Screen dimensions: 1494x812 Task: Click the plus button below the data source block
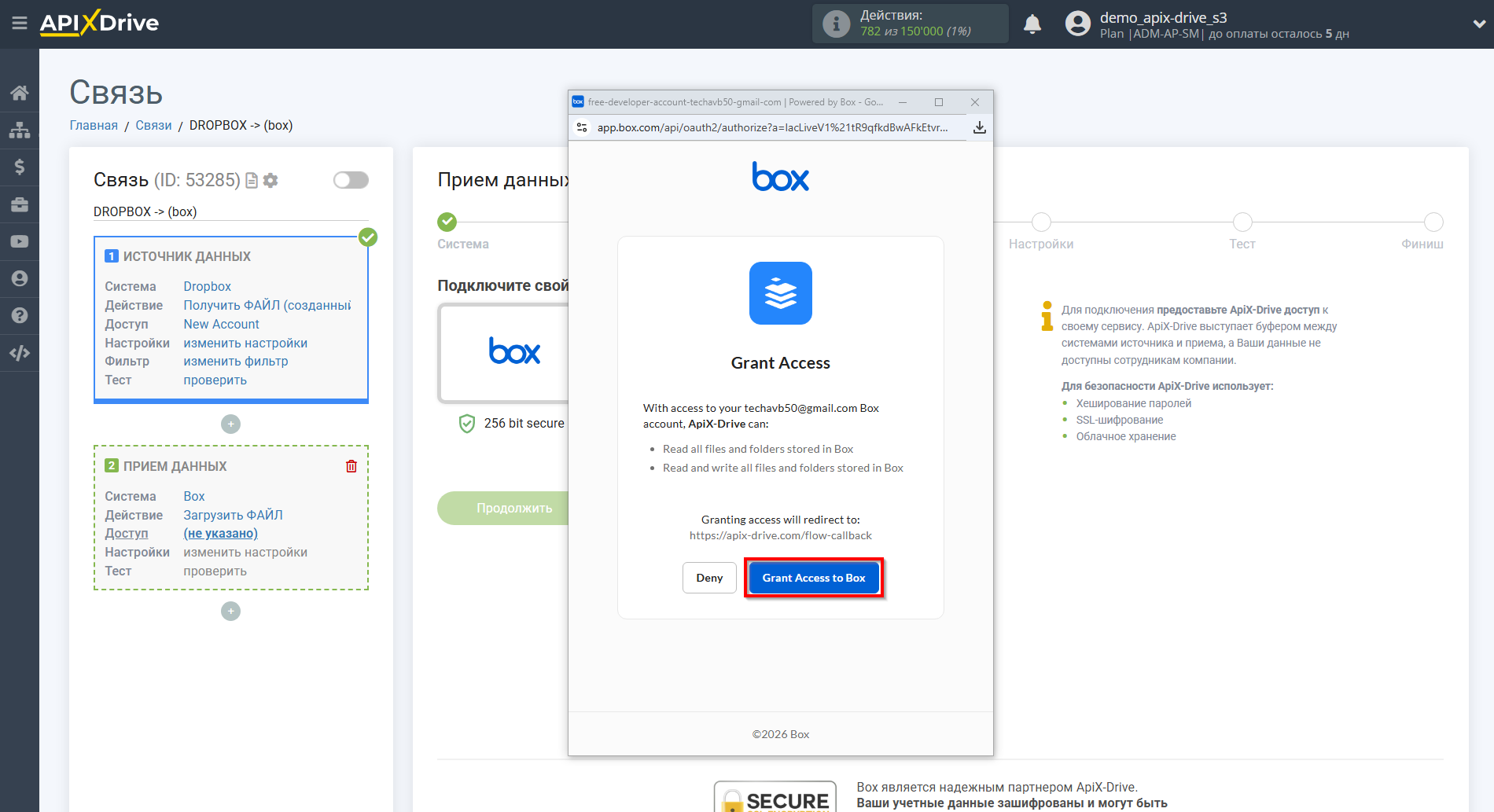coord(230,424)
